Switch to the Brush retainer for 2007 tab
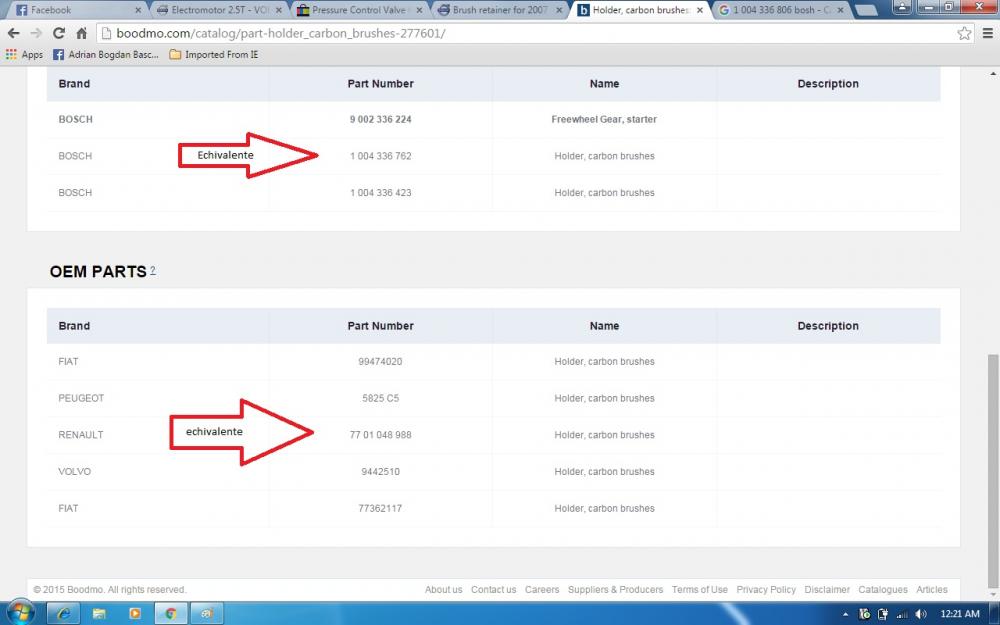 pos(500,10)
